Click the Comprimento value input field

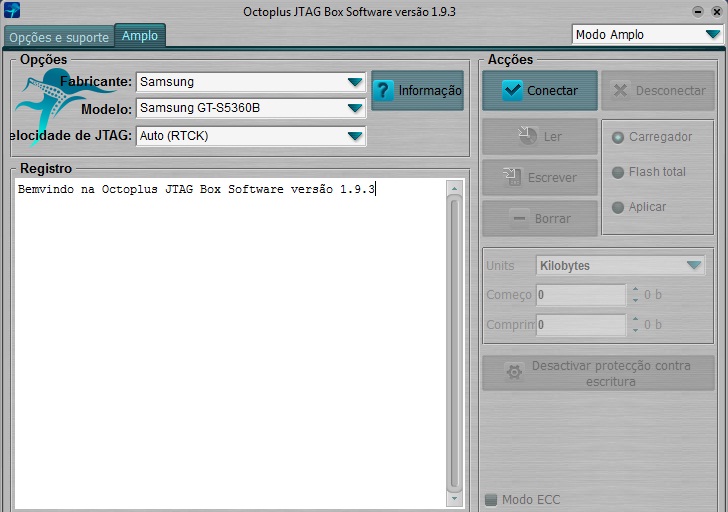click(580, 325)
